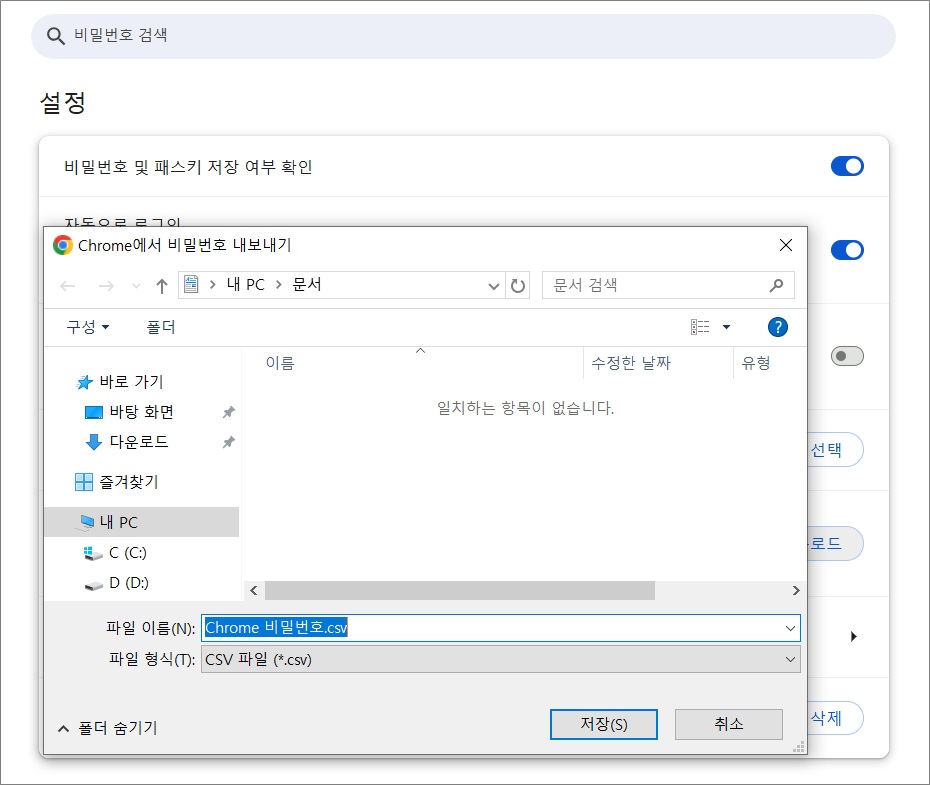Image resolution: width=930 pixels, height=785 pixels.
Task: Refresh the 문서 folder view
Action: (x=518, y=286)
